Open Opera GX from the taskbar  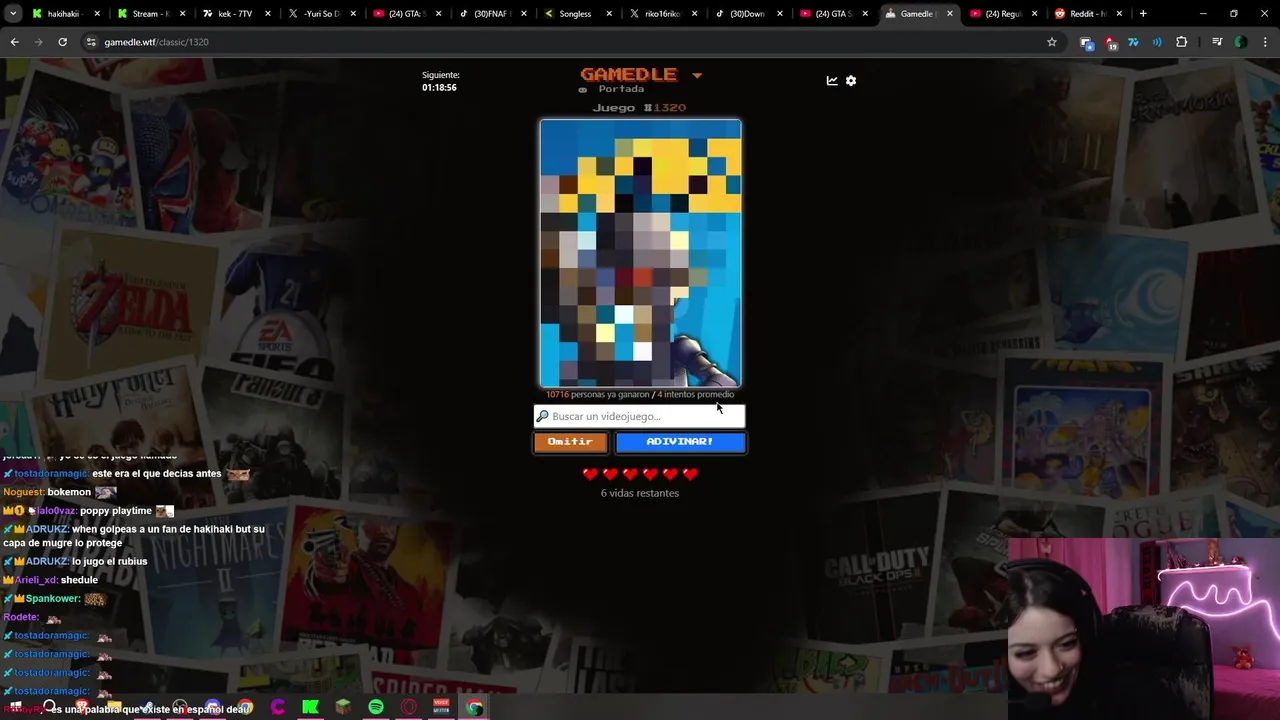408,707
